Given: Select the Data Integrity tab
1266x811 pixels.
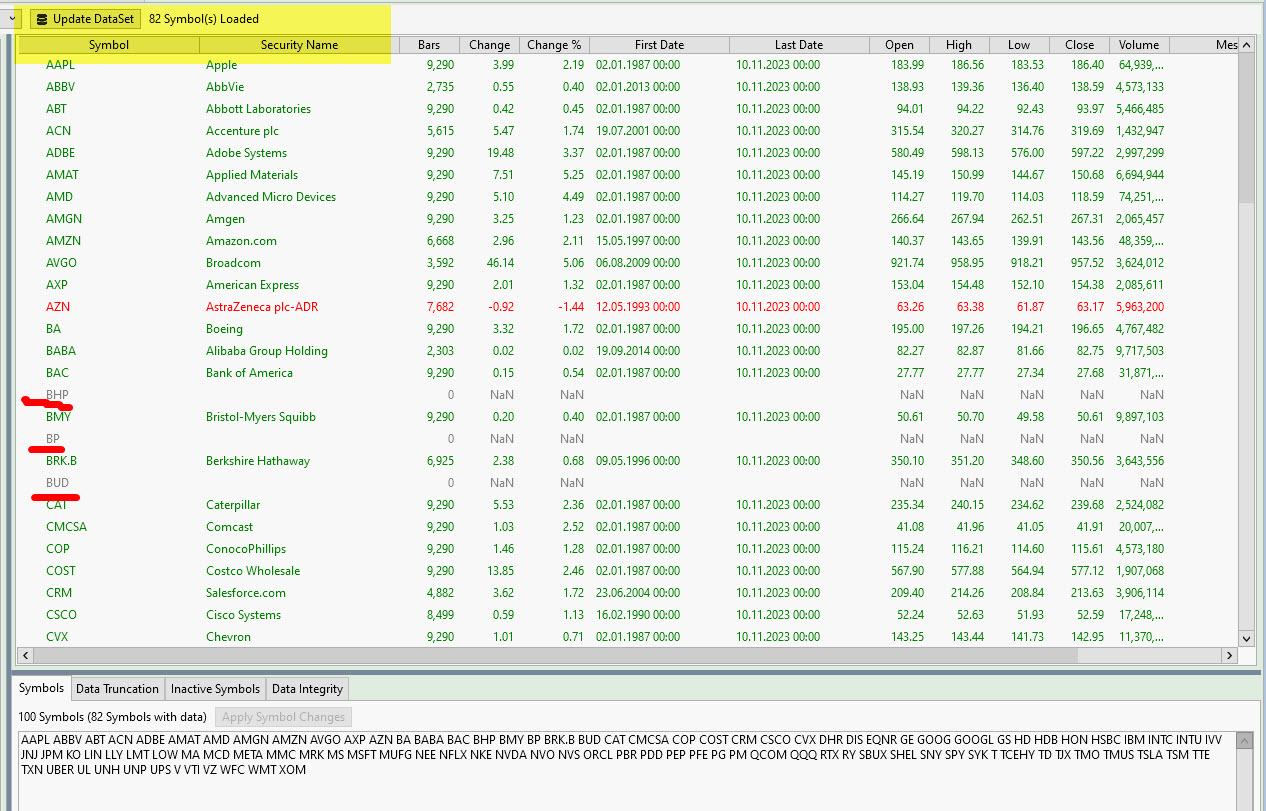Looking at the screenshot, I should coord(307,689).
